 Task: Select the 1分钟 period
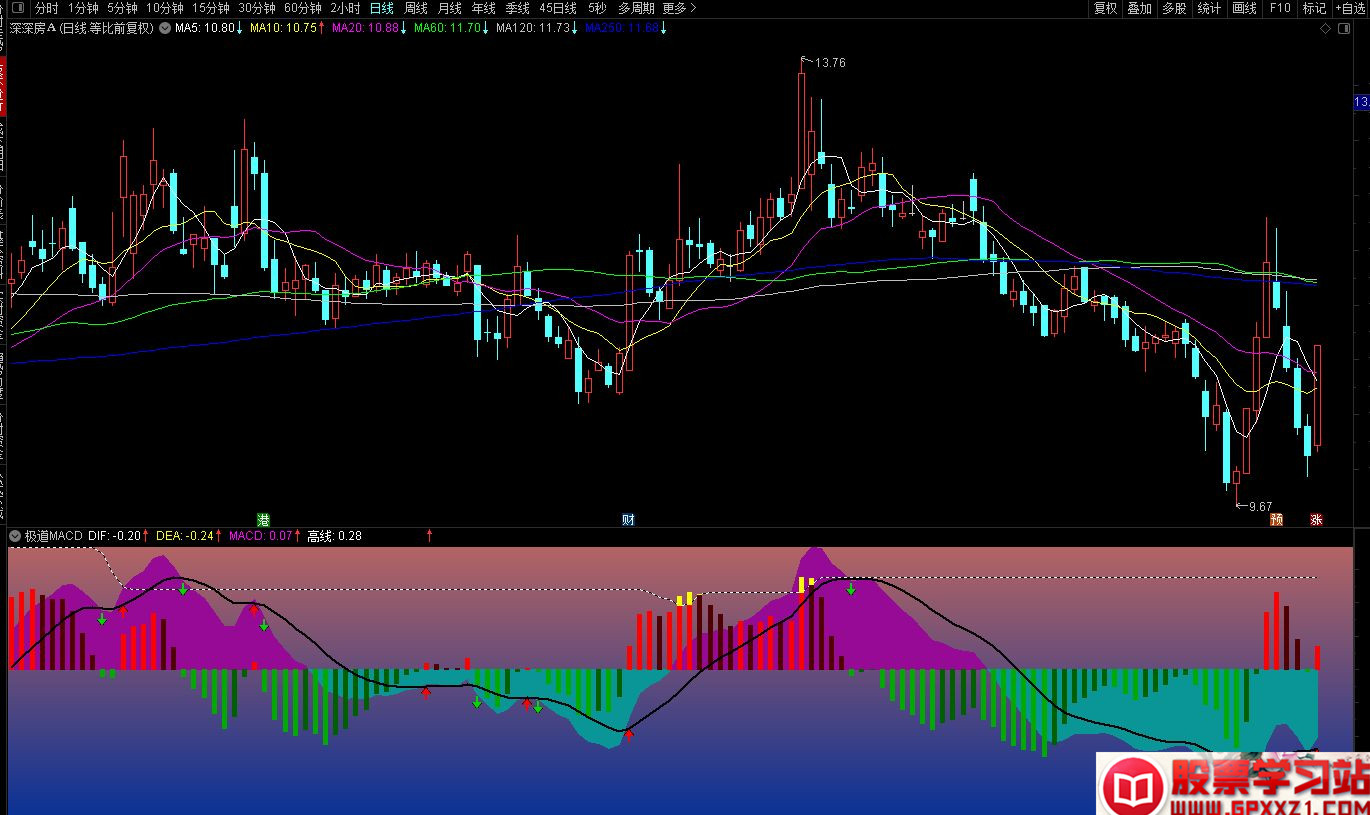83,8
